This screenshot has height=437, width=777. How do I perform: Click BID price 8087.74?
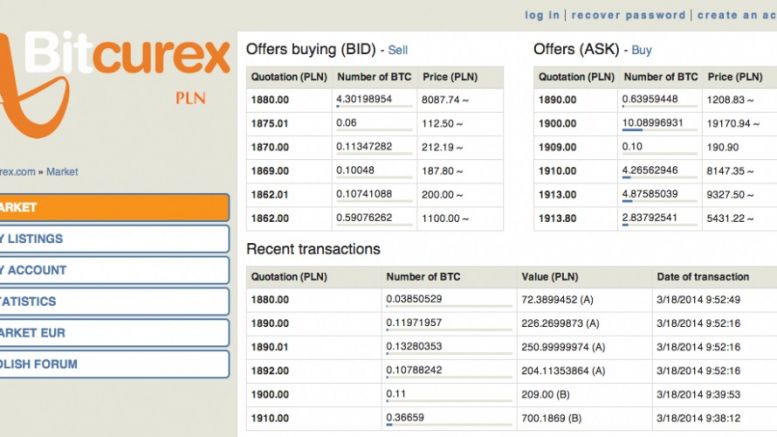[x=445, y=100]
